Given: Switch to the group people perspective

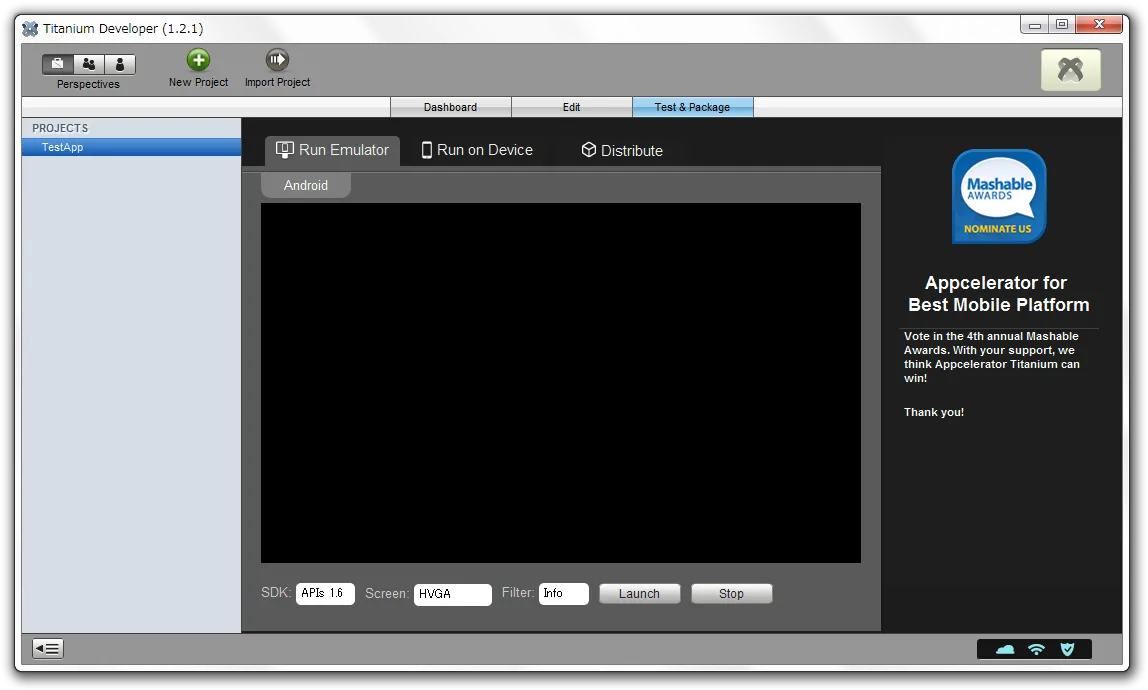Looking at the screenshot, I should click(x=89, y=64).
